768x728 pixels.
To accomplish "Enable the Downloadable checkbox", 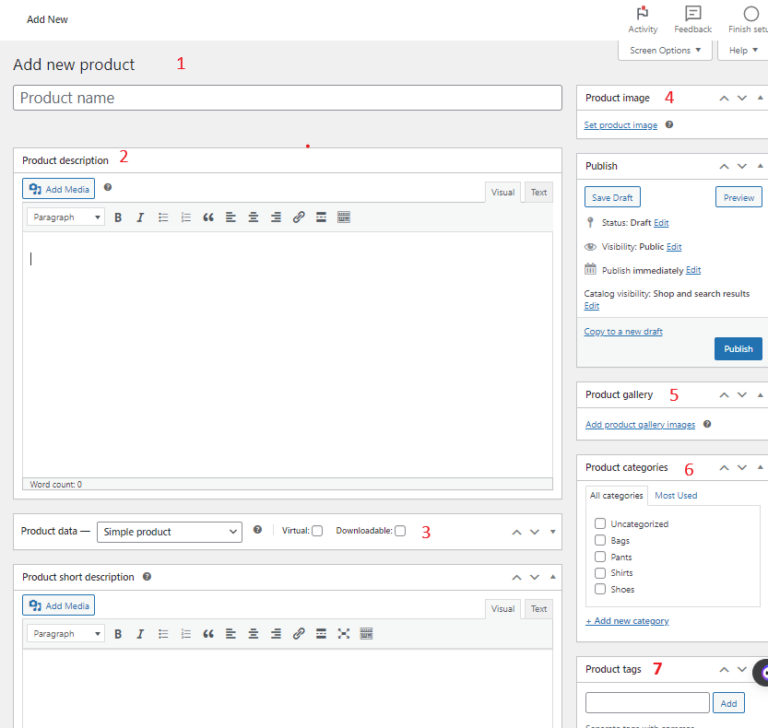I will tap(400, 531).
